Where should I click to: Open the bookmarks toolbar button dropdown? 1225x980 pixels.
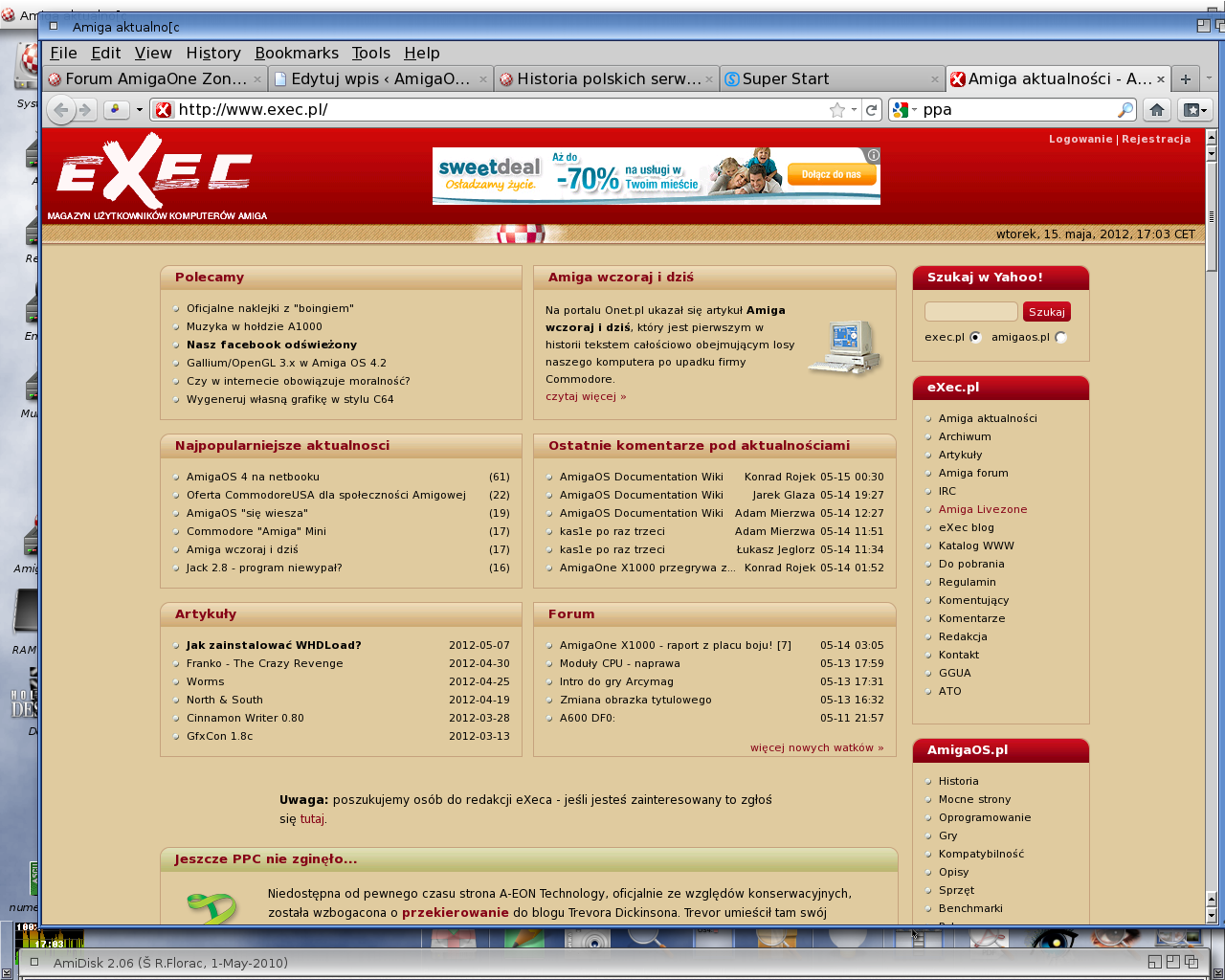pyautogui.click(x=1193, y=110)
